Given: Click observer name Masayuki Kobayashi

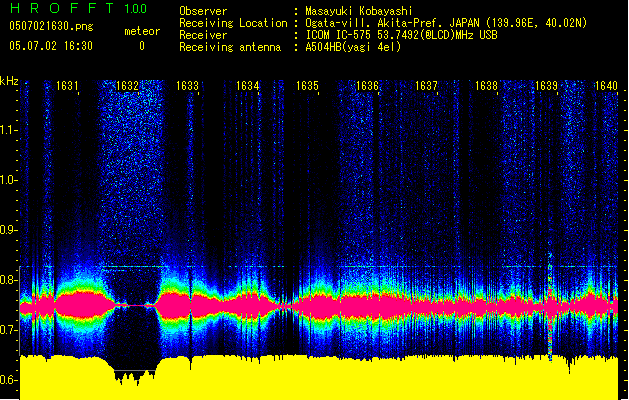Looking at the screenshot, I should coord(359,11).
